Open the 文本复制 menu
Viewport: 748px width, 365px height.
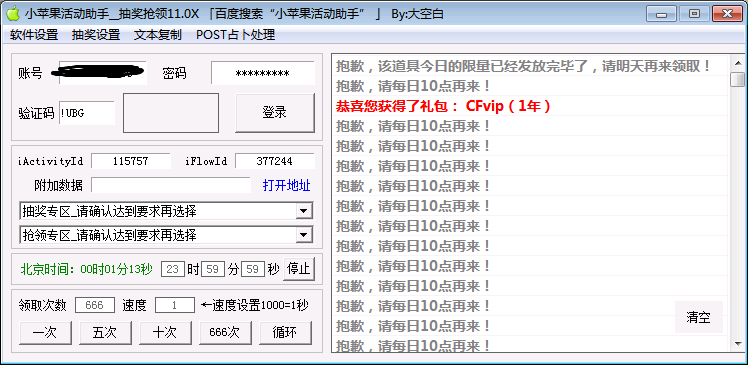point(158,35)
